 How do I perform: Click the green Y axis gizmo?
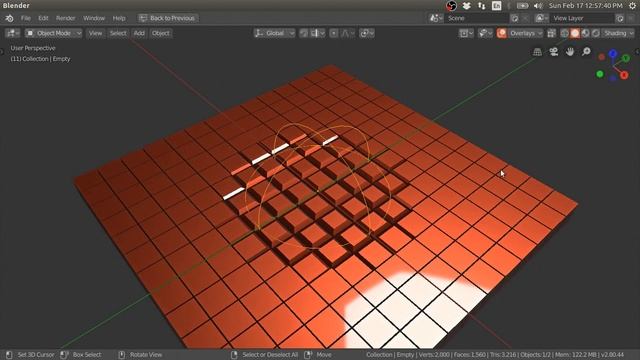point(626,58)
